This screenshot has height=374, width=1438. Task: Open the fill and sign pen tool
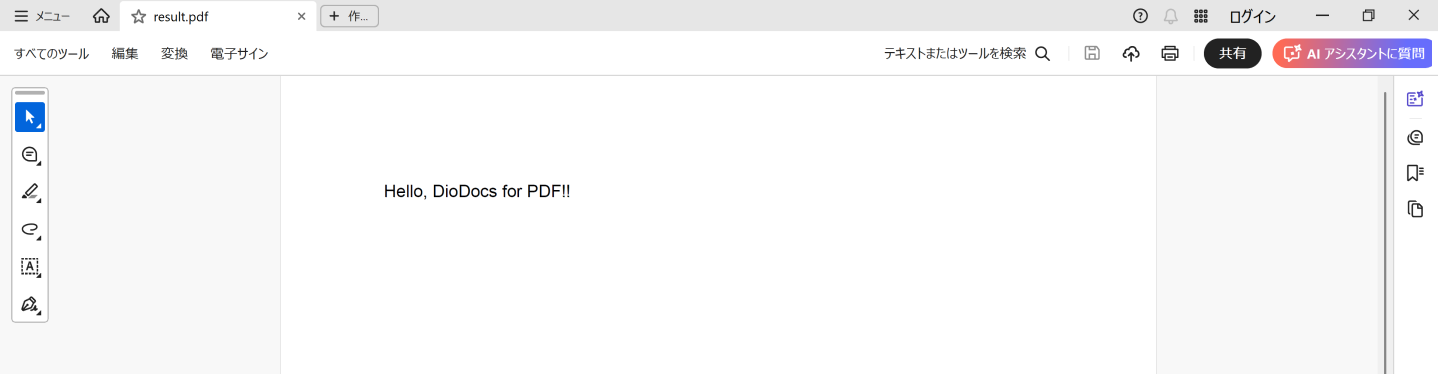click(x=30, y=303)
